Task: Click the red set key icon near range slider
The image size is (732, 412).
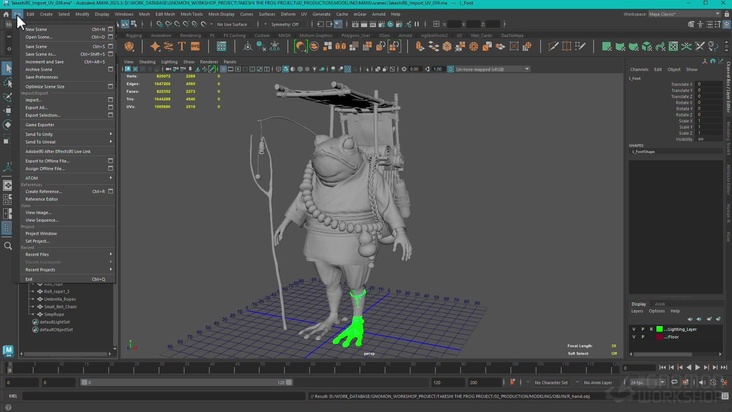Action: click(x=513, y=382)
